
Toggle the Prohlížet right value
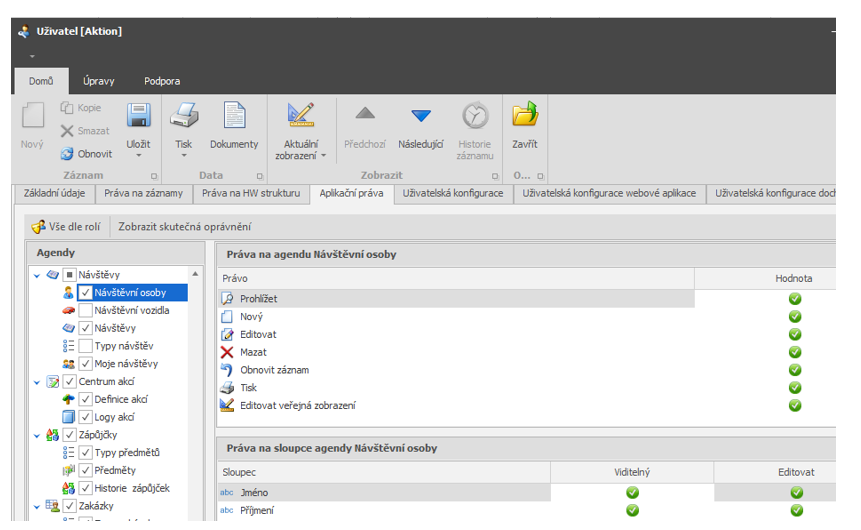tap(795, 299)
